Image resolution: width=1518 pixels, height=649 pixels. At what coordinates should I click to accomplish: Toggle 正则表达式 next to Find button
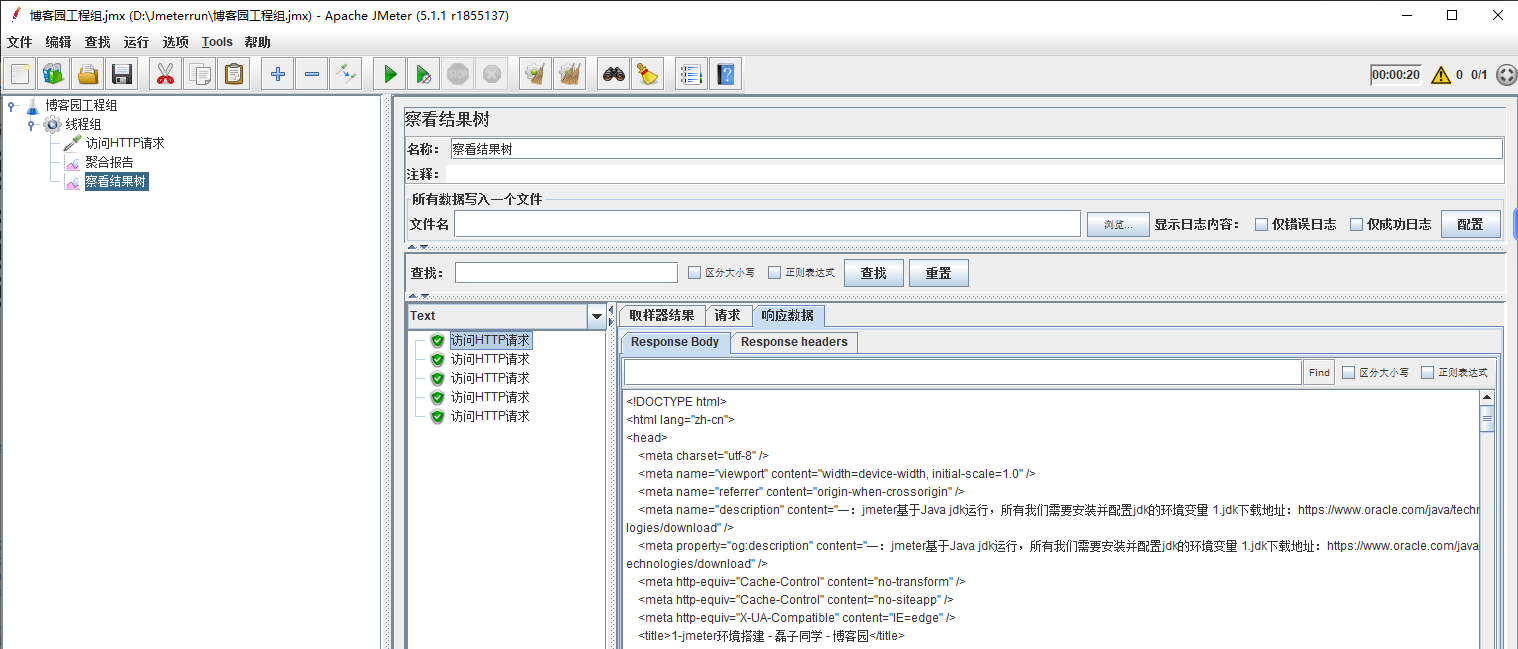[x=1428, y=372]
